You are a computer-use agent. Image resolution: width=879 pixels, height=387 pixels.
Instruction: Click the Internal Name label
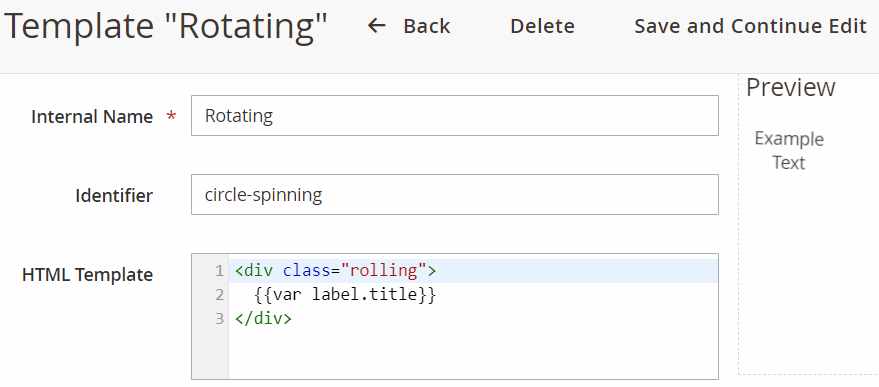[x=92, y=117]
